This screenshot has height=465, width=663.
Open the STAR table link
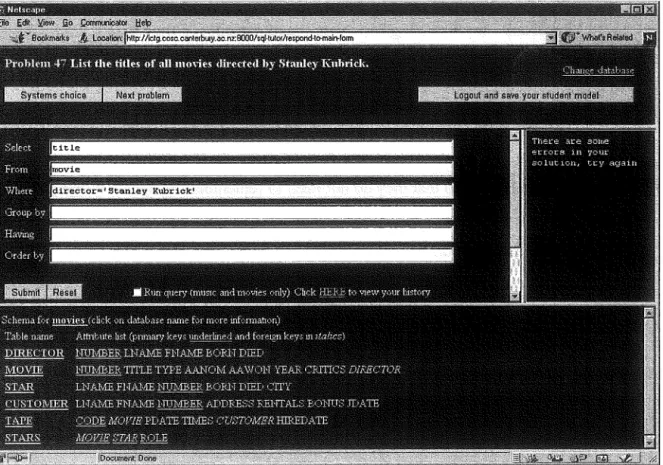(19, 387)
